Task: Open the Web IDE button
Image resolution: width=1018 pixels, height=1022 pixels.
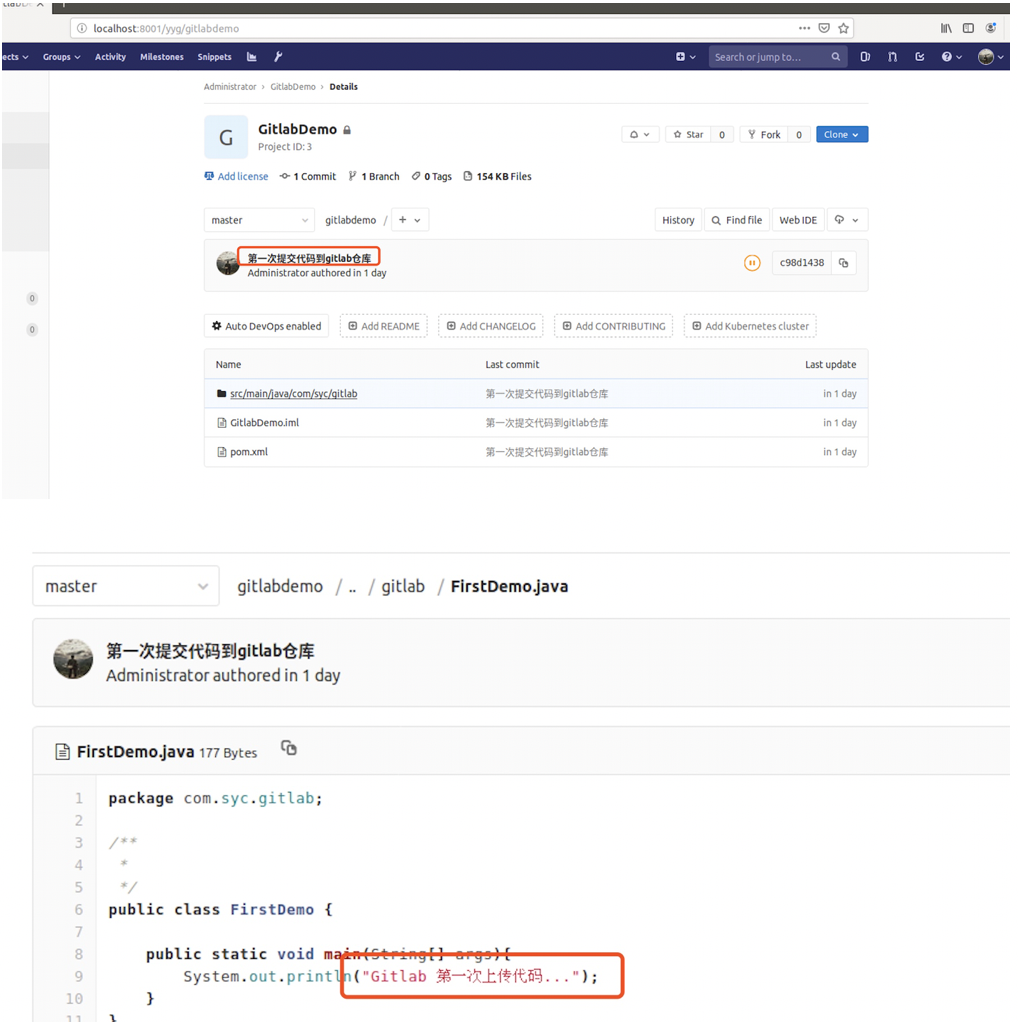Action: click(798, 220)
